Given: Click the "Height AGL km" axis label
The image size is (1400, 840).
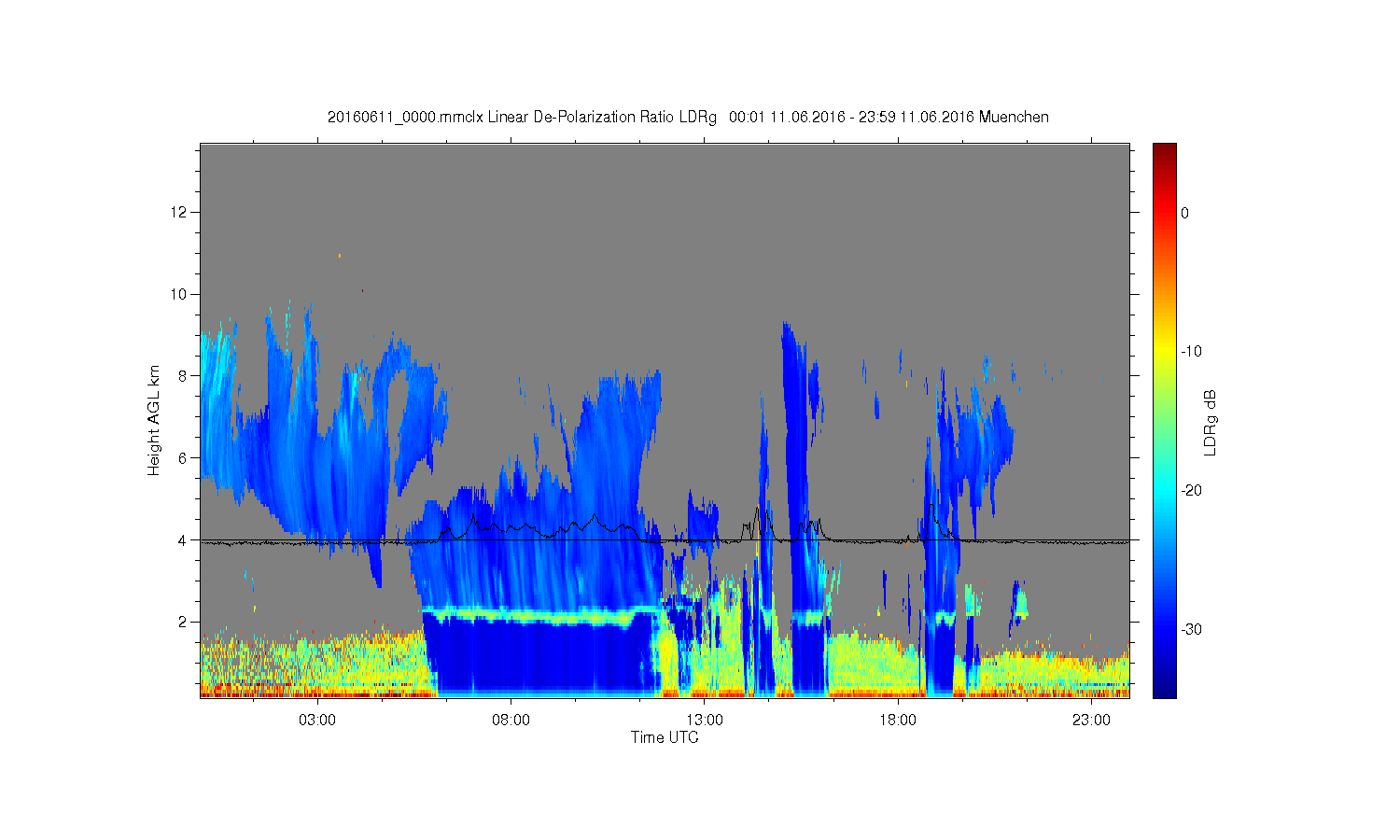Looking at the screenshot, I should [x=154, y=420].
